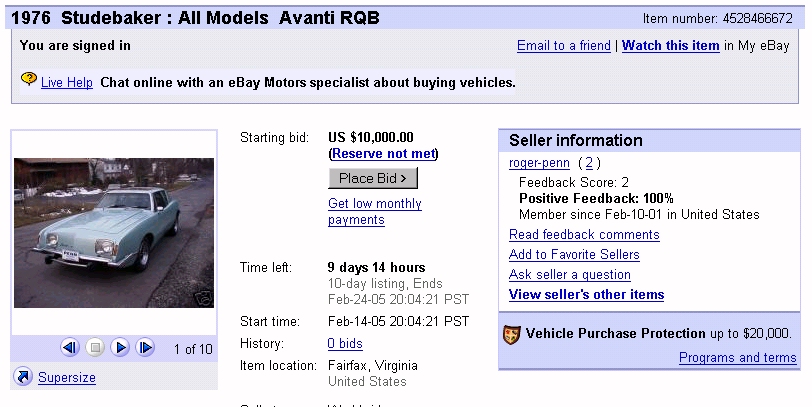This screenshot has width=812, height=407.
Task: Watch this item in My eBay
Action: 670,46
